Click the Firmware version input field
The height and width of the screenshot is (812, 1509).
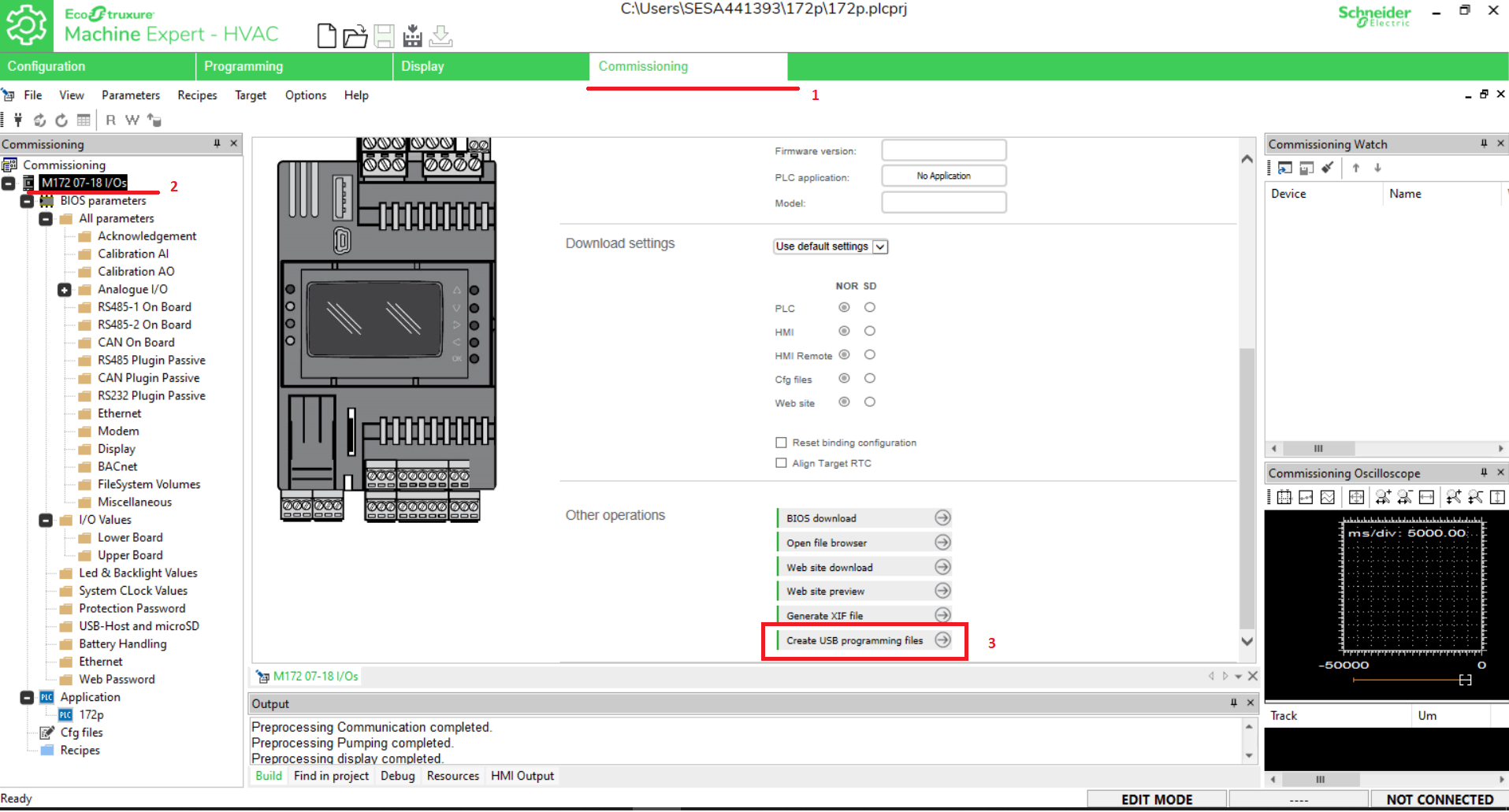click(943, 150)
